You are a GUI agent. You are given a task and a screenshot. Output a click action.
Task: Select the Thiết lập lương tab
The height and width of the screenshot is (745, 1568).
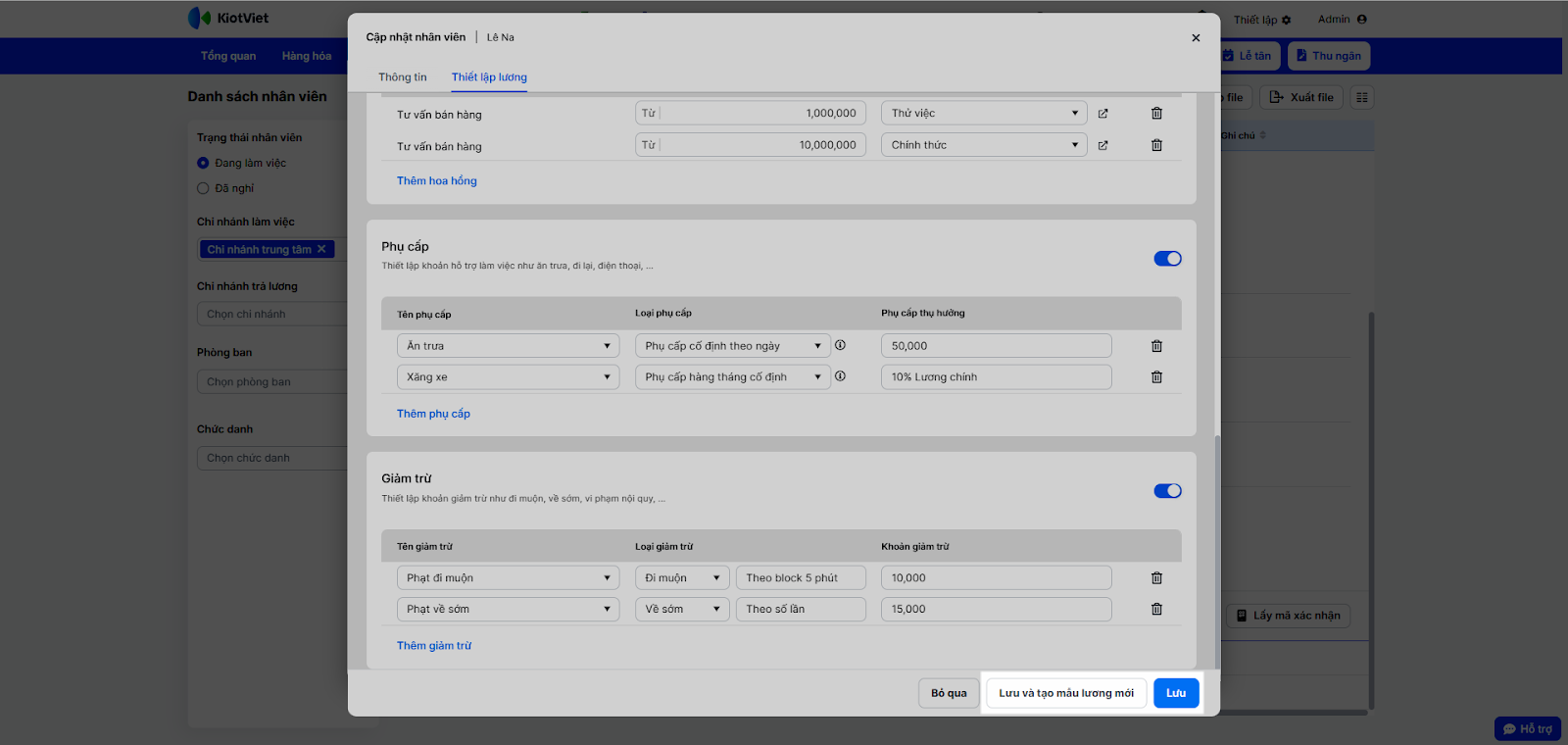[x=489, y=77]
